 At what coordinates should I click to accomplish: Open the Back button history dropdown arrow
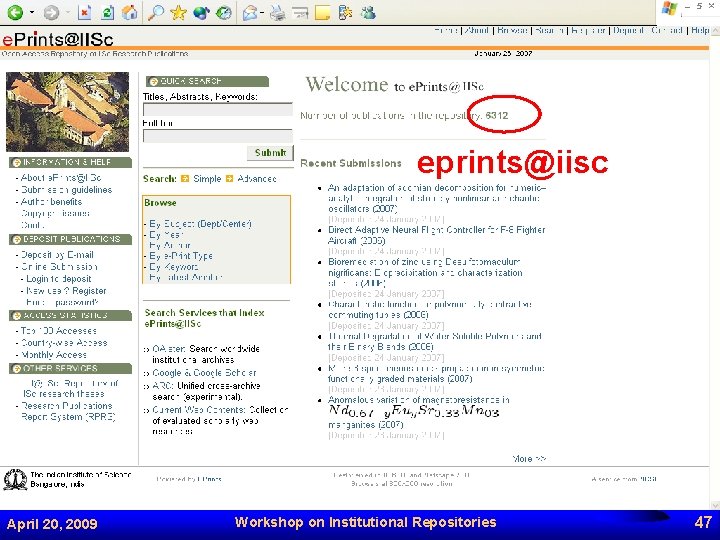[32, 12]
